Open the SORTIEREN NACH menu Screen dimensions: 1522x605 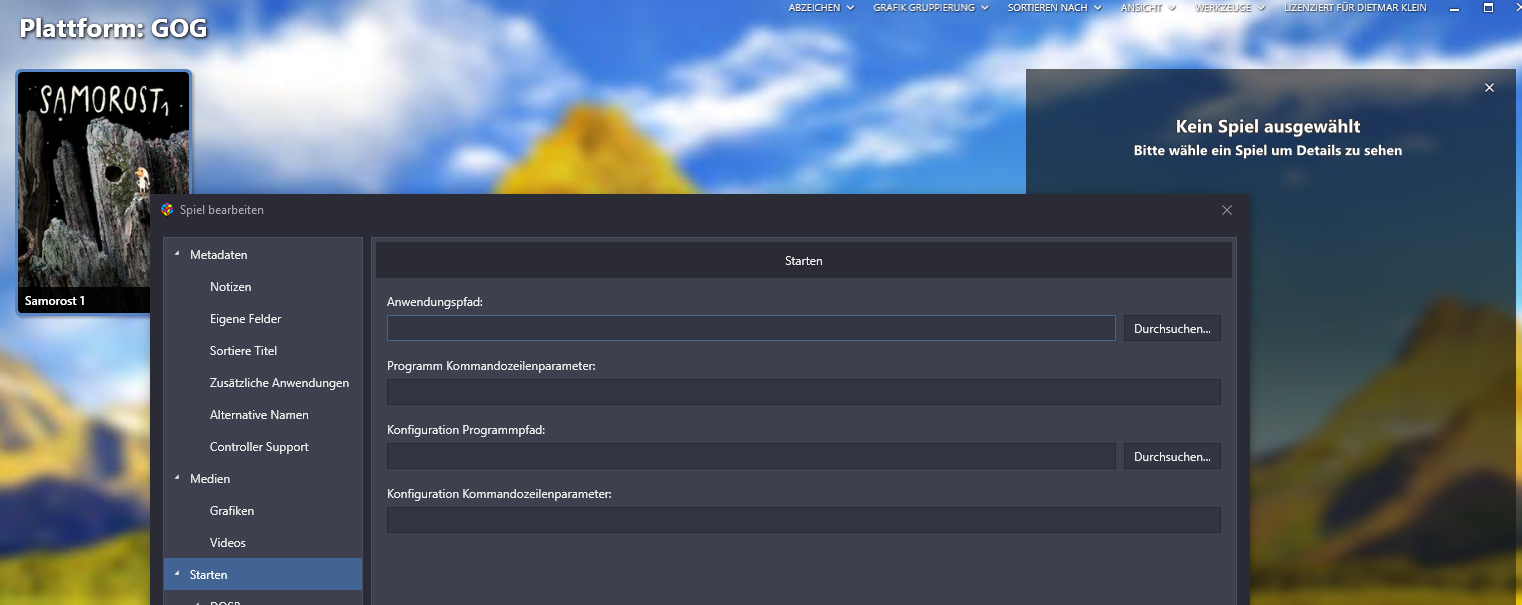coord(1054,8)
